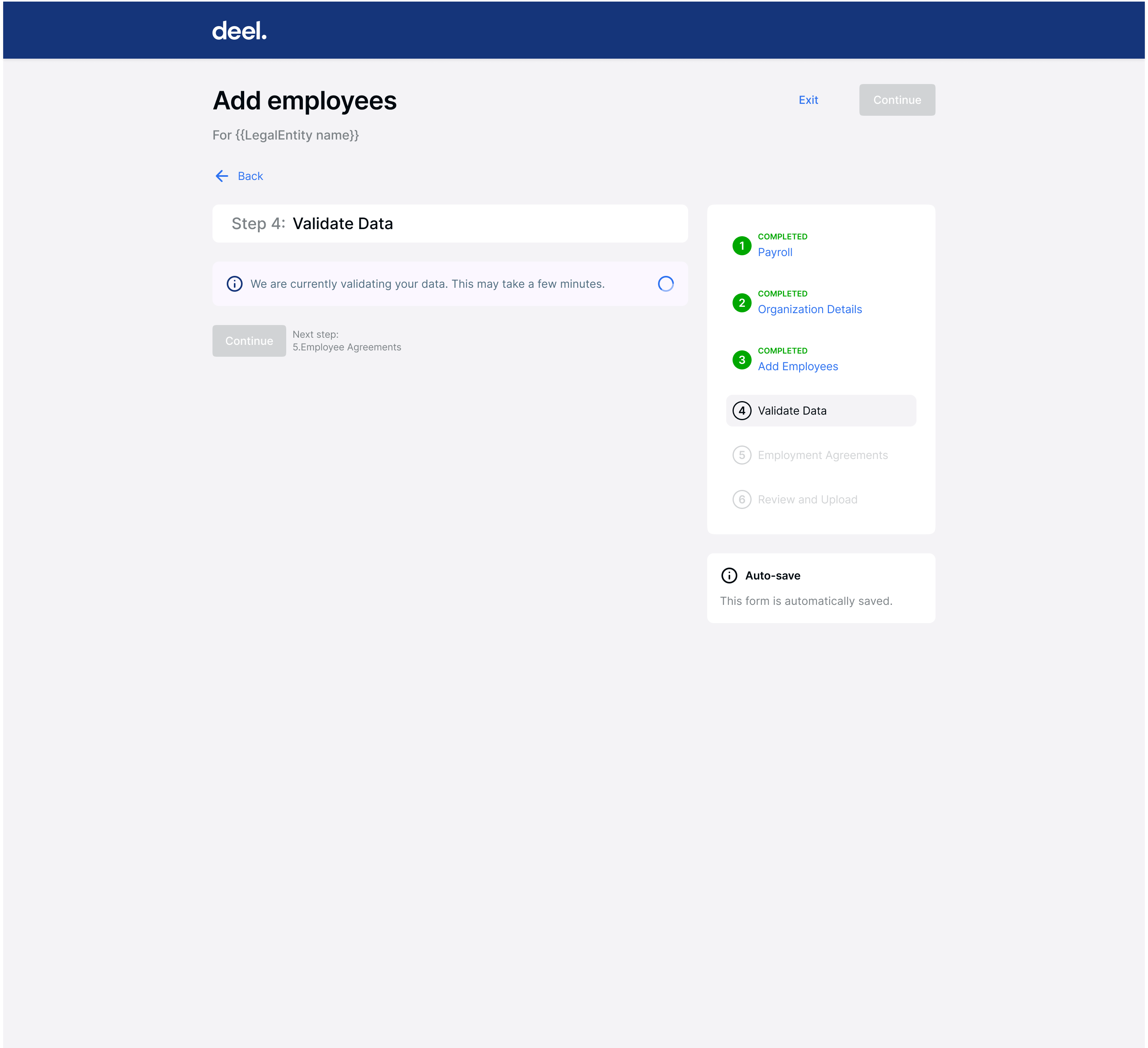Click the deel logo in header
The image size is (1148, 1048).
coord(239,31)
